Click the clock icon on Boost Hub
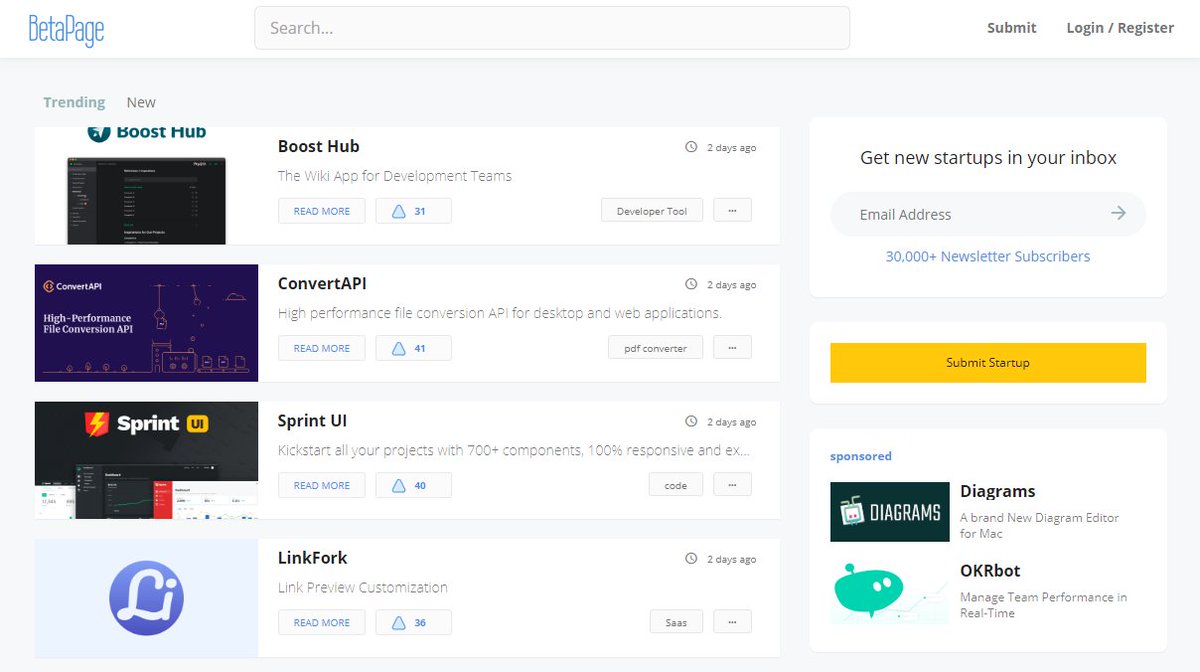The height and width of the screenshot is (672, 1200). [x=691, y=147]
